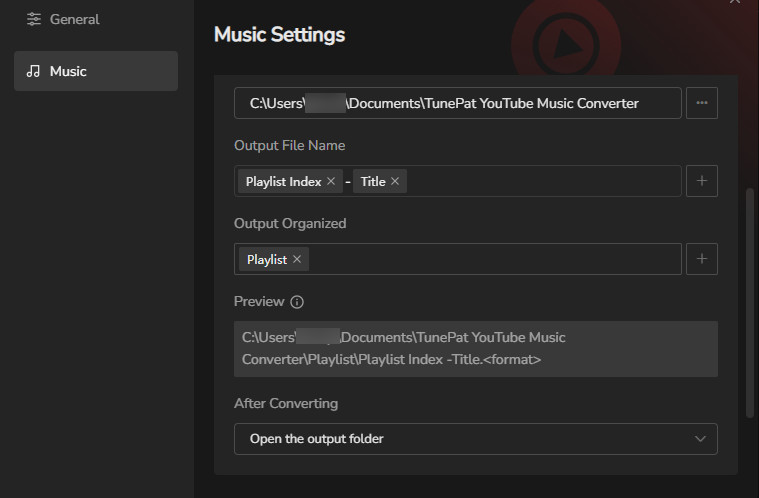Click the settings panel vertical scrollbar
This screenshot has width=759, height=498.
point(749,302)
